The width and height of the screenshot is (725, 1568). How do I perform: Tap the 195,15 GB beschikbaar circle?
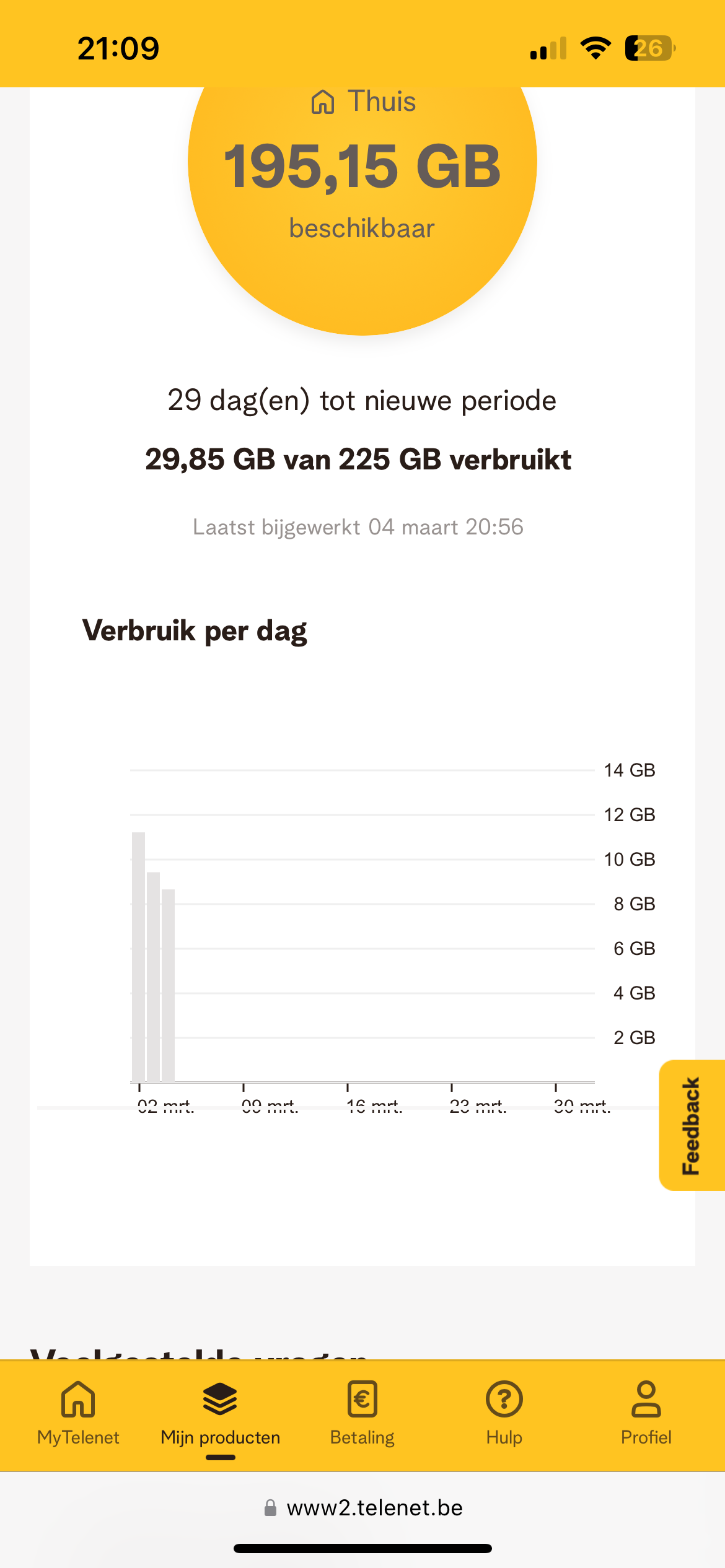(362, 186)
